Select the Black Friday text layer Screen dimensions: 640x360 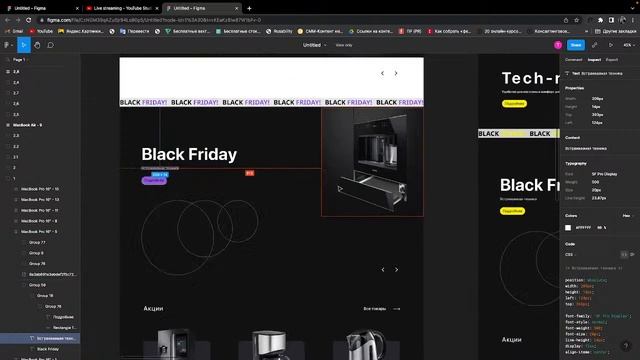click(48, 349)
